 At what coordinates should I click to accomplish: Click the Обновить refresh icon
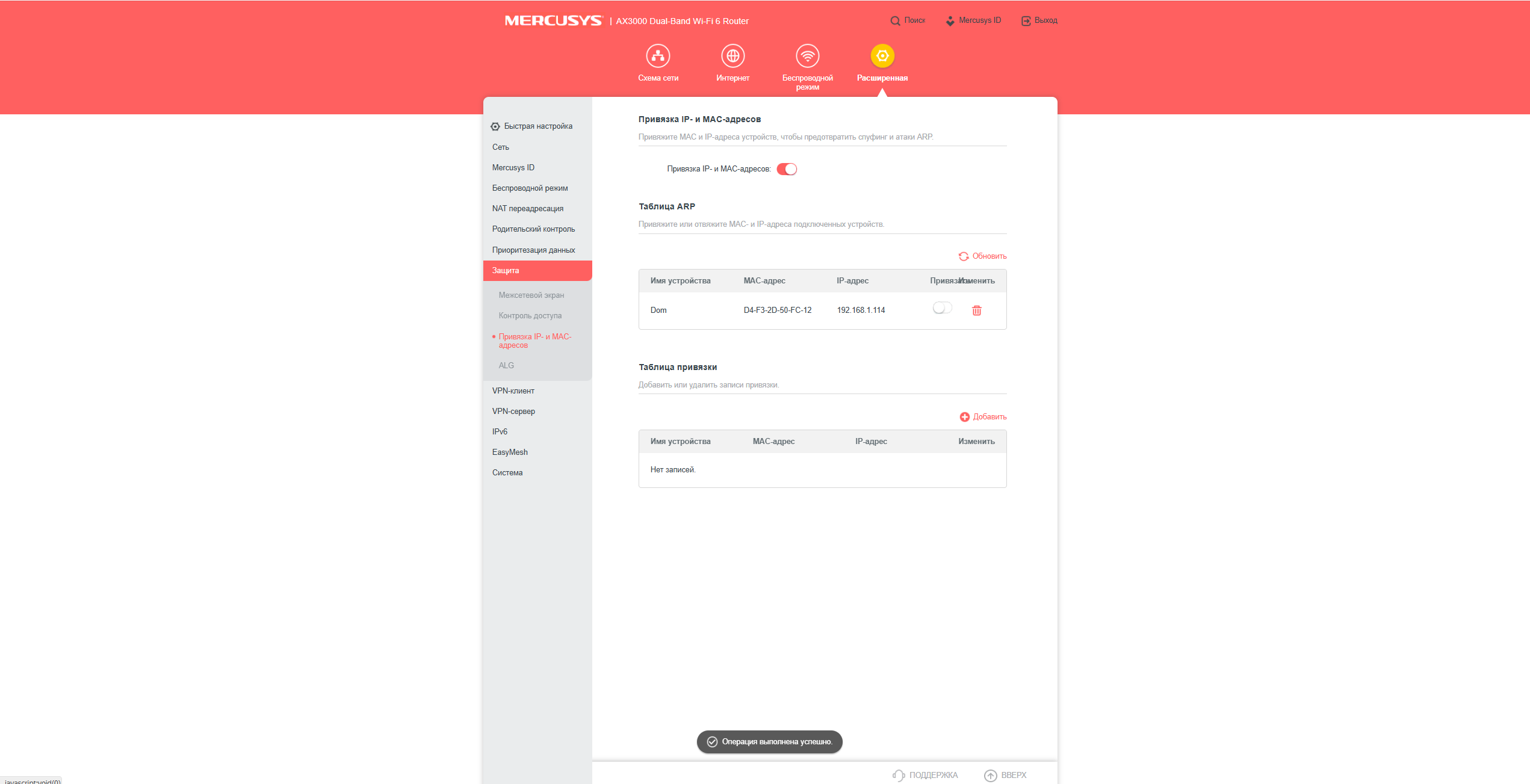coord(964,256)
